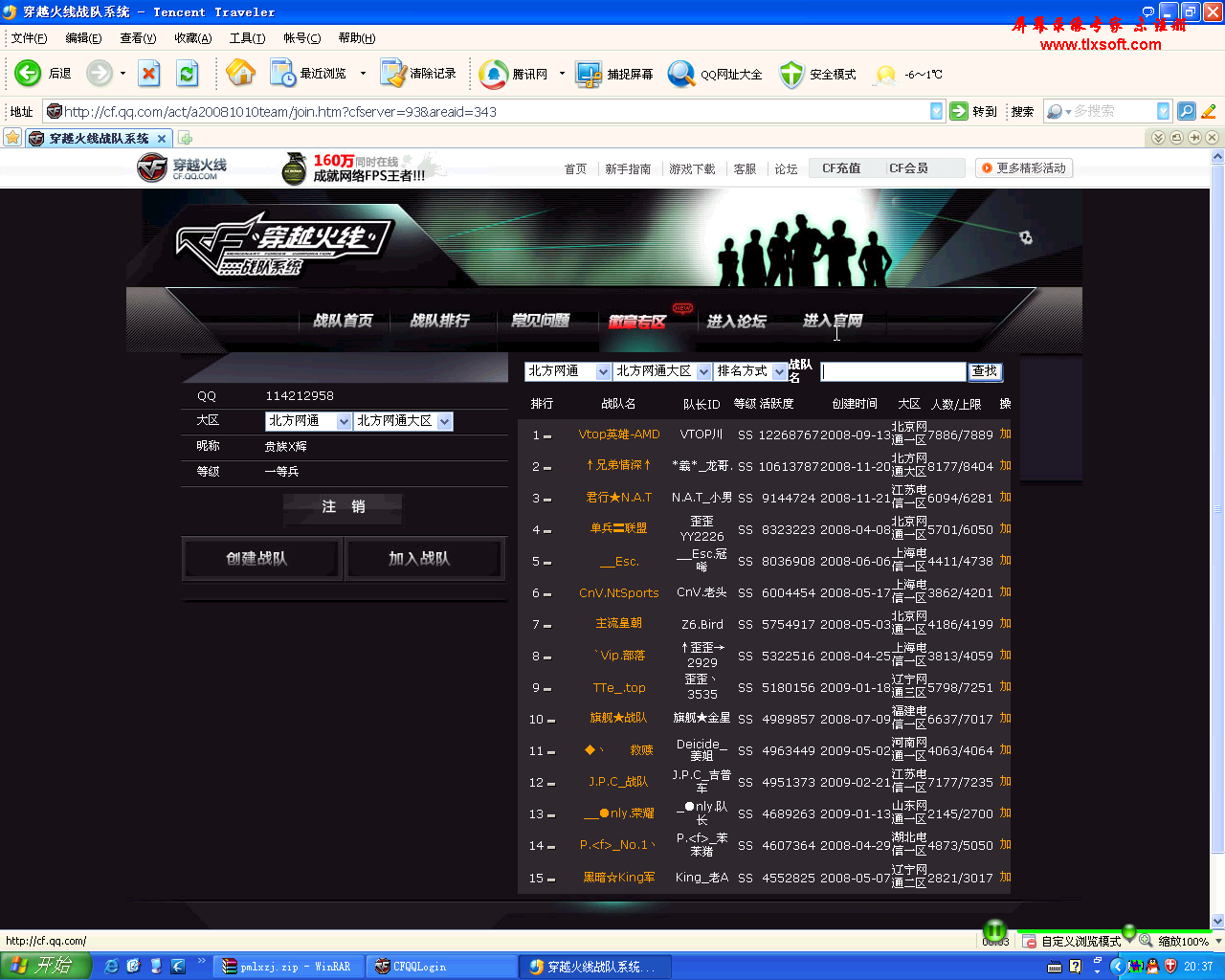Screen dimensions: 1225x980
Task: Click the 查找 search button
Action: pos(985,371)
